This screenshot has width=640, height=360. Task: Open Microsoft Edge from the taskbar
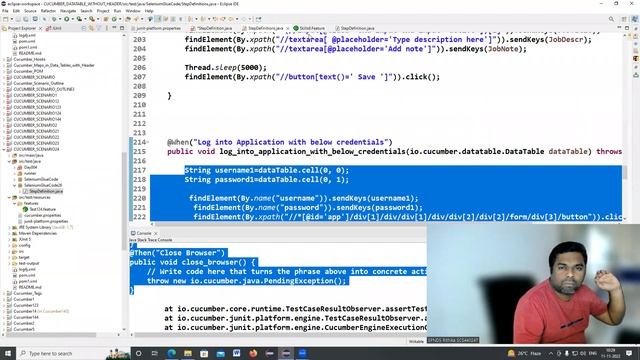(171, 353)
